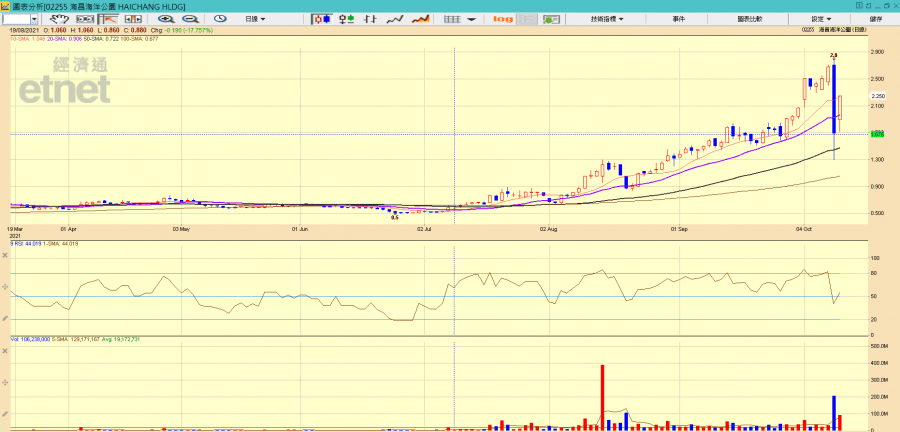Screen dimensions: 900x432
Task: Click the zoom in magnifier icon
Action: click(x=164, y=19)
